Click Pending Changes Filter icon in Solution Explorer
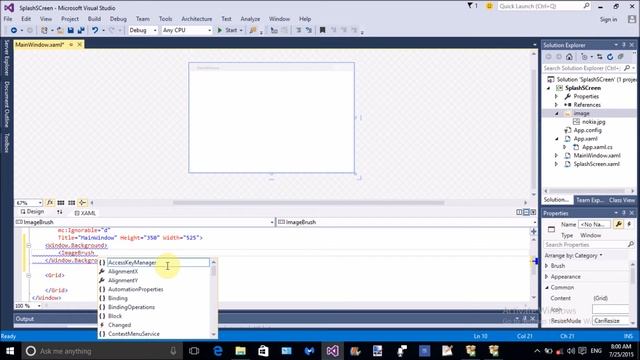 click(x=584, y=57)
